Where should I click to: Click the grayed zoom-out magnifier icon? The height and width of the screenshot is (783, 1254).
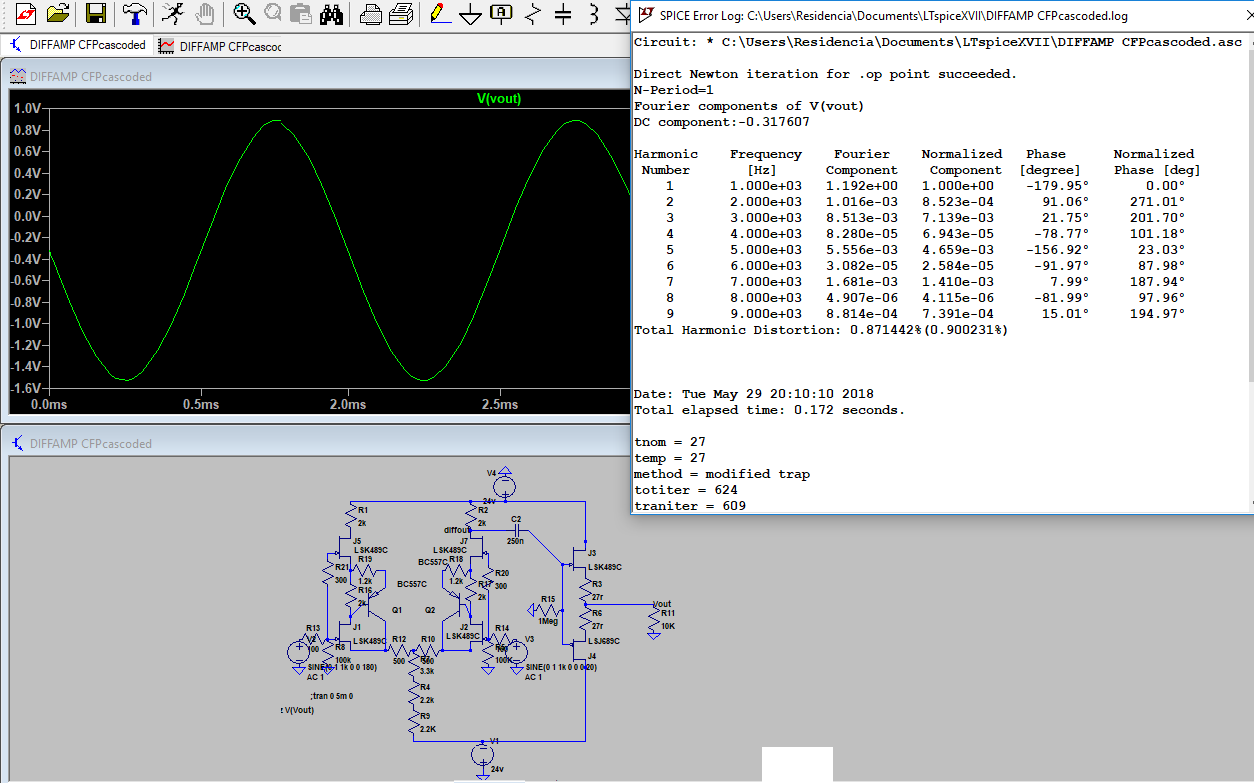(272, 14)
